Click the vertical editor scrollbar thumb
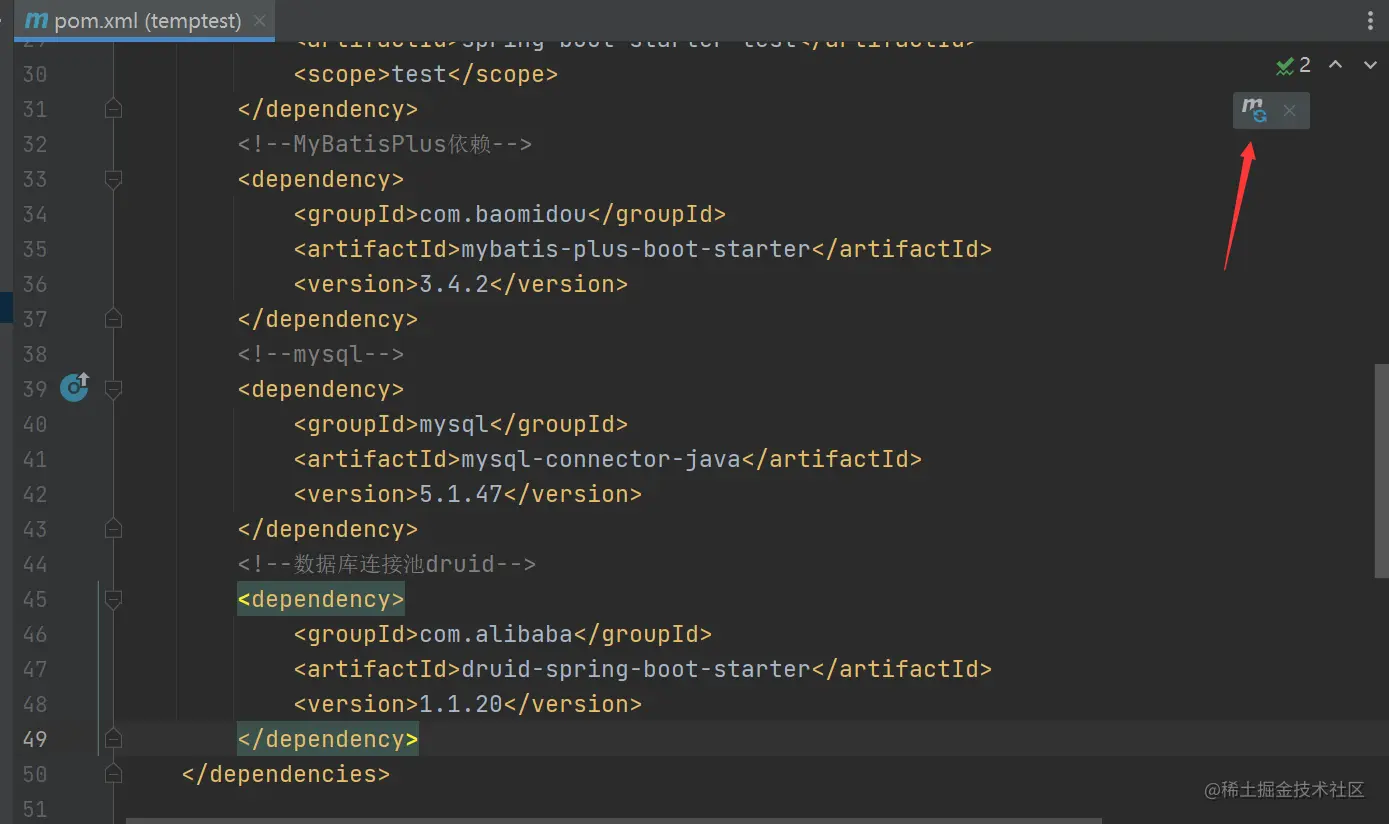1389x824 pixels. 1382,471
